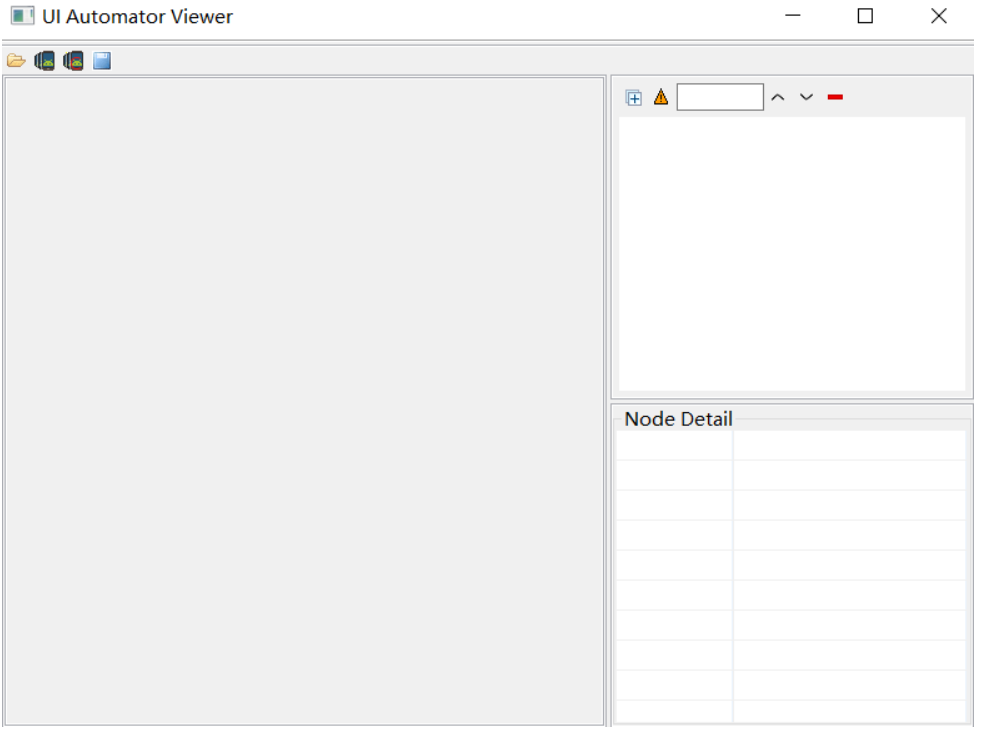
Task: Close the UI Automator Viewer window
Action: (x=939, y=16)
